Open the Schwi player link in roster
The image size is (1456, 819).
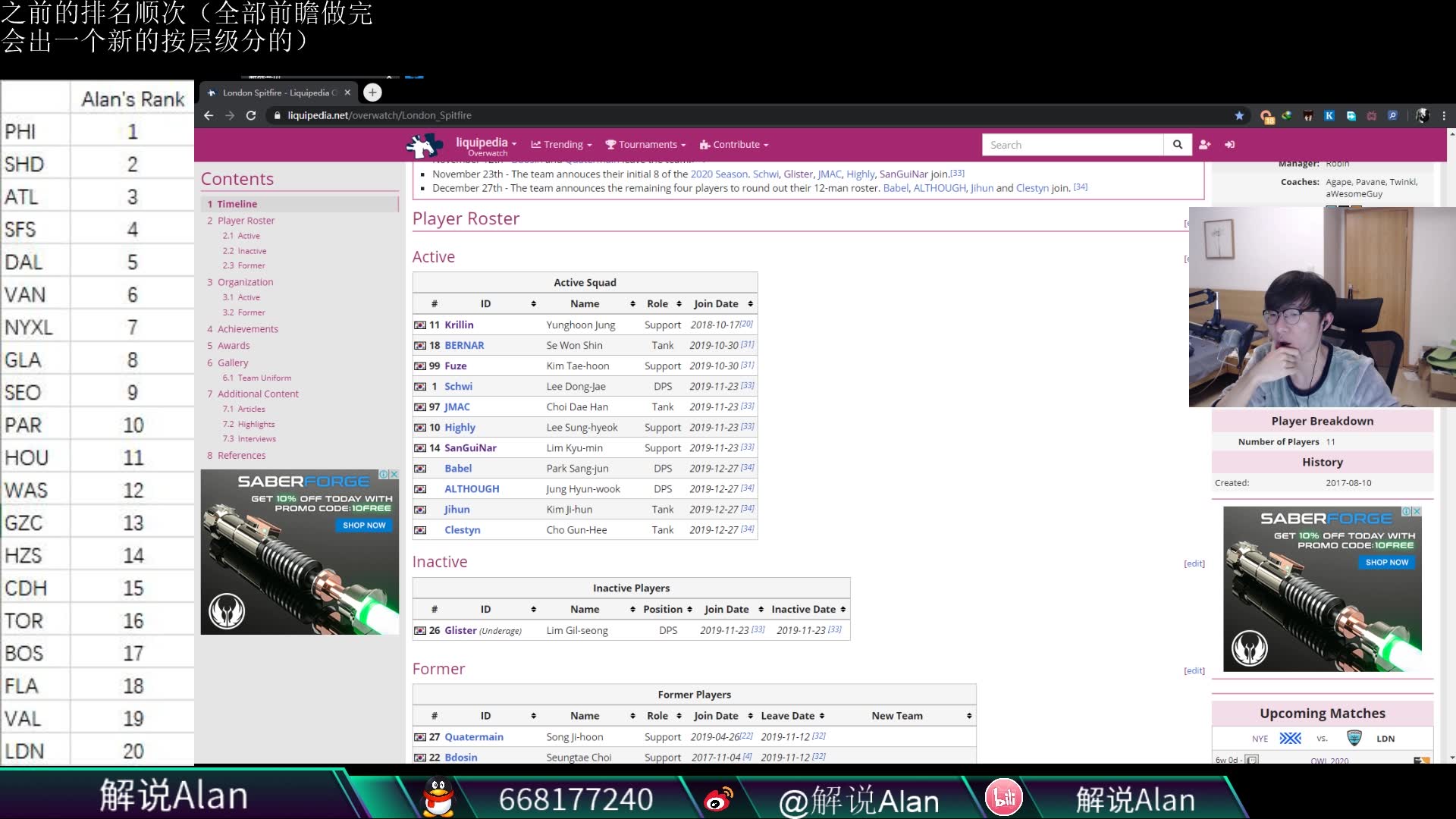click(x=458, y=386)
